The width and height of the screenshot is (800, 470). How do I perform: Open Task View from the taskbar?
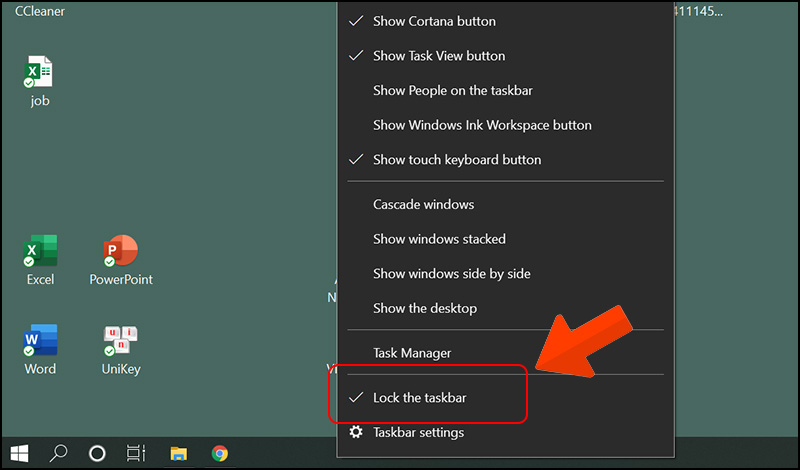(136, 453)
